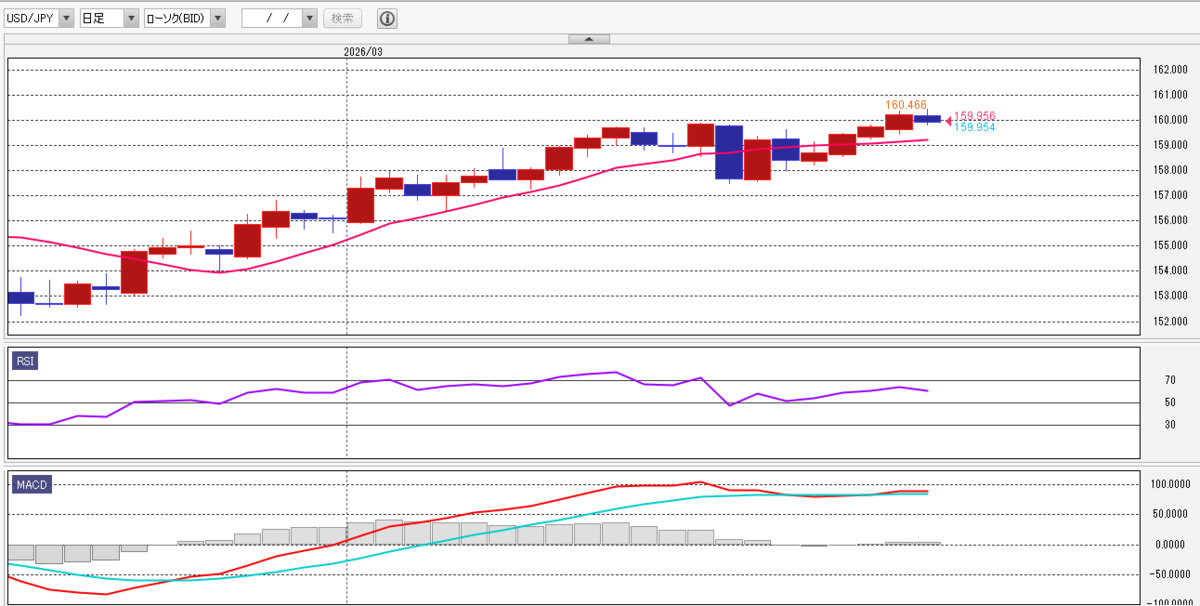Click the RSI 50 level label
Viewport: 1200px width, 606px height.
tap(1170, 402)
